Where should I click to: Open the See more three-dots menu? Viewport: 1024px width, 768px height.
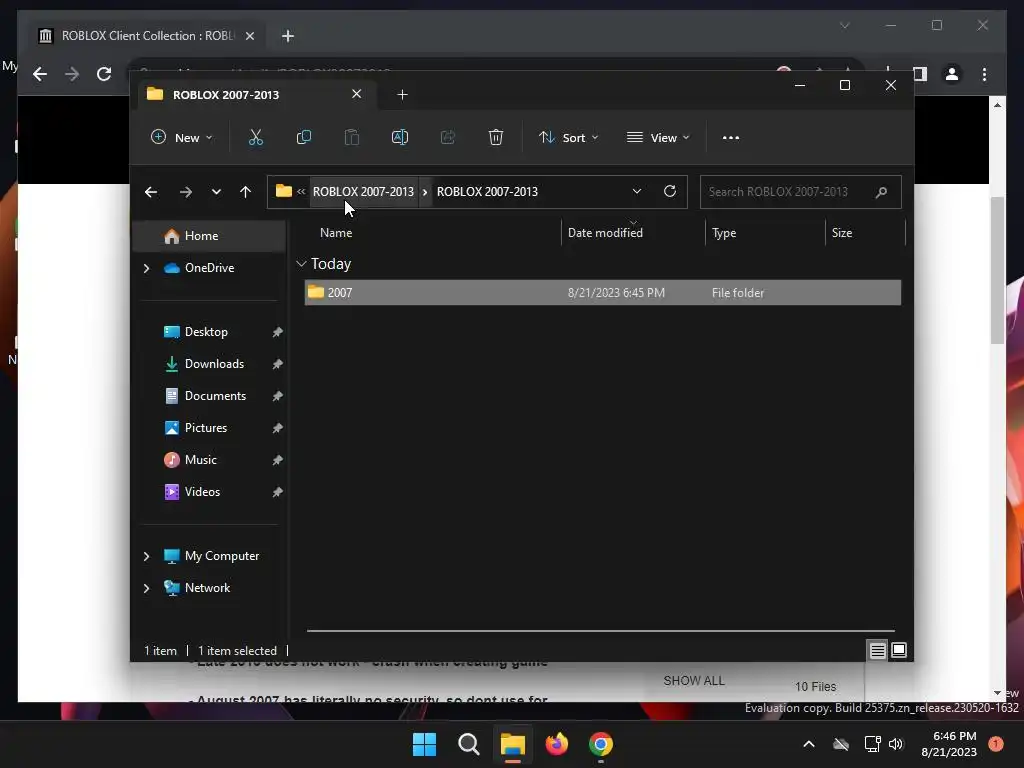[x=731, y=138]
